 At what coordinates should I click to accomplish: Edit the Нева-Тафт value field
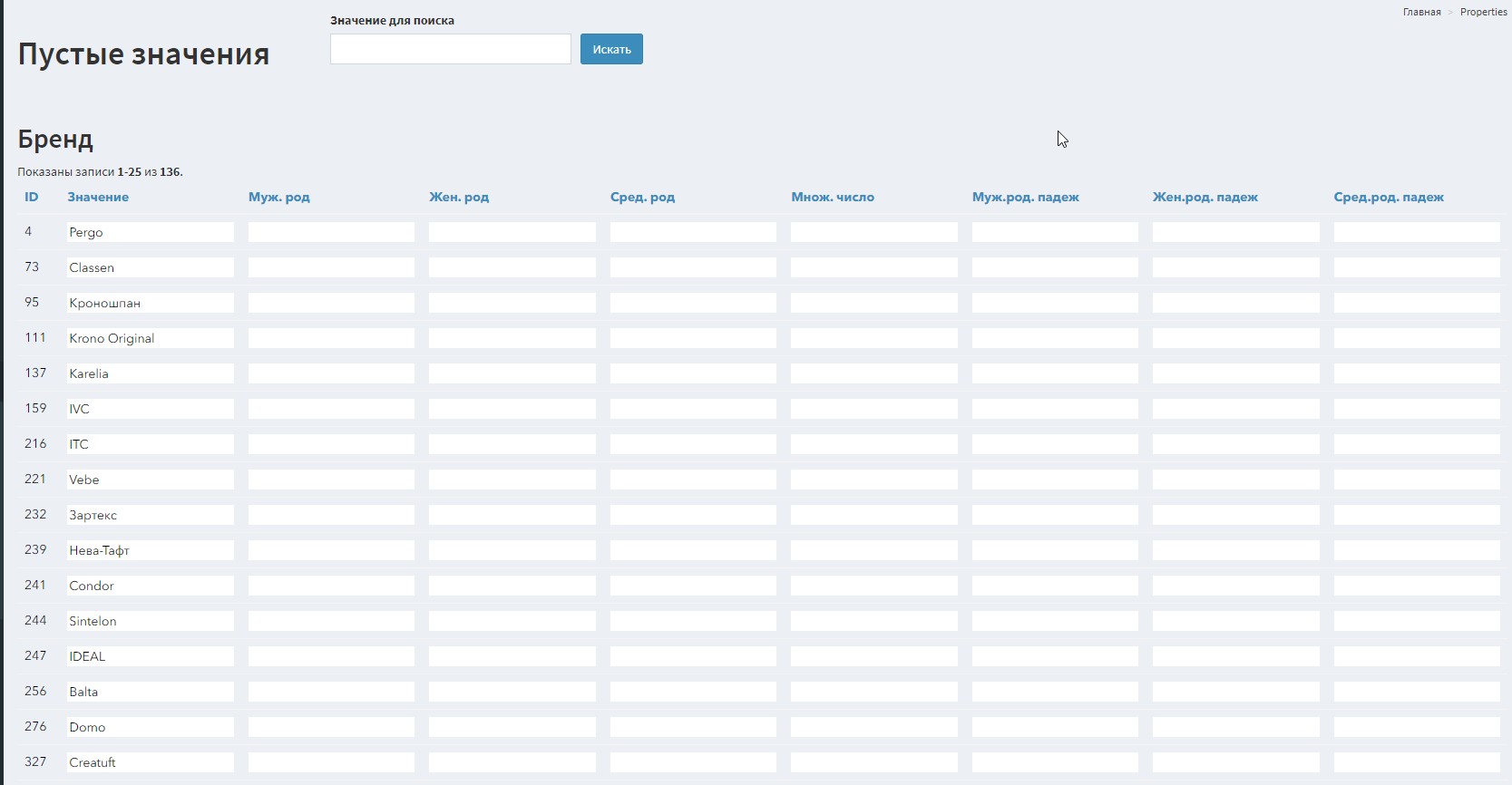click(x=151, y=550)
